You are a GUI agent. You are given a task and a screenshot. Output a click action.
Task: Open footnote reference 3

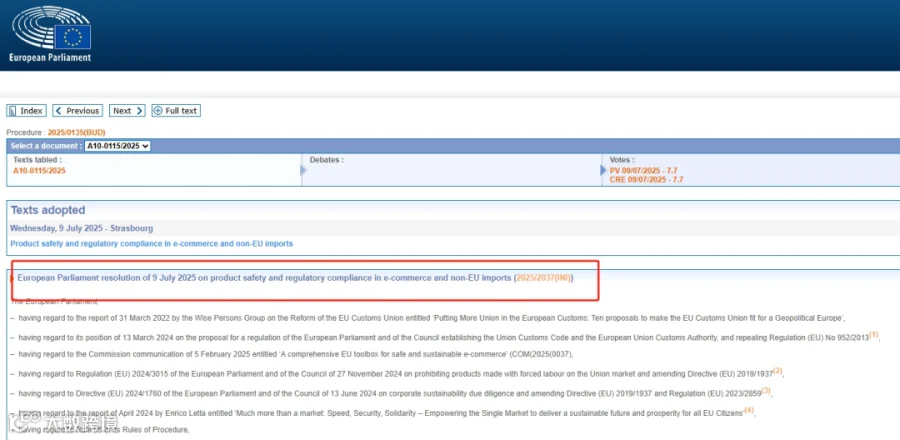tap(766, 391)
